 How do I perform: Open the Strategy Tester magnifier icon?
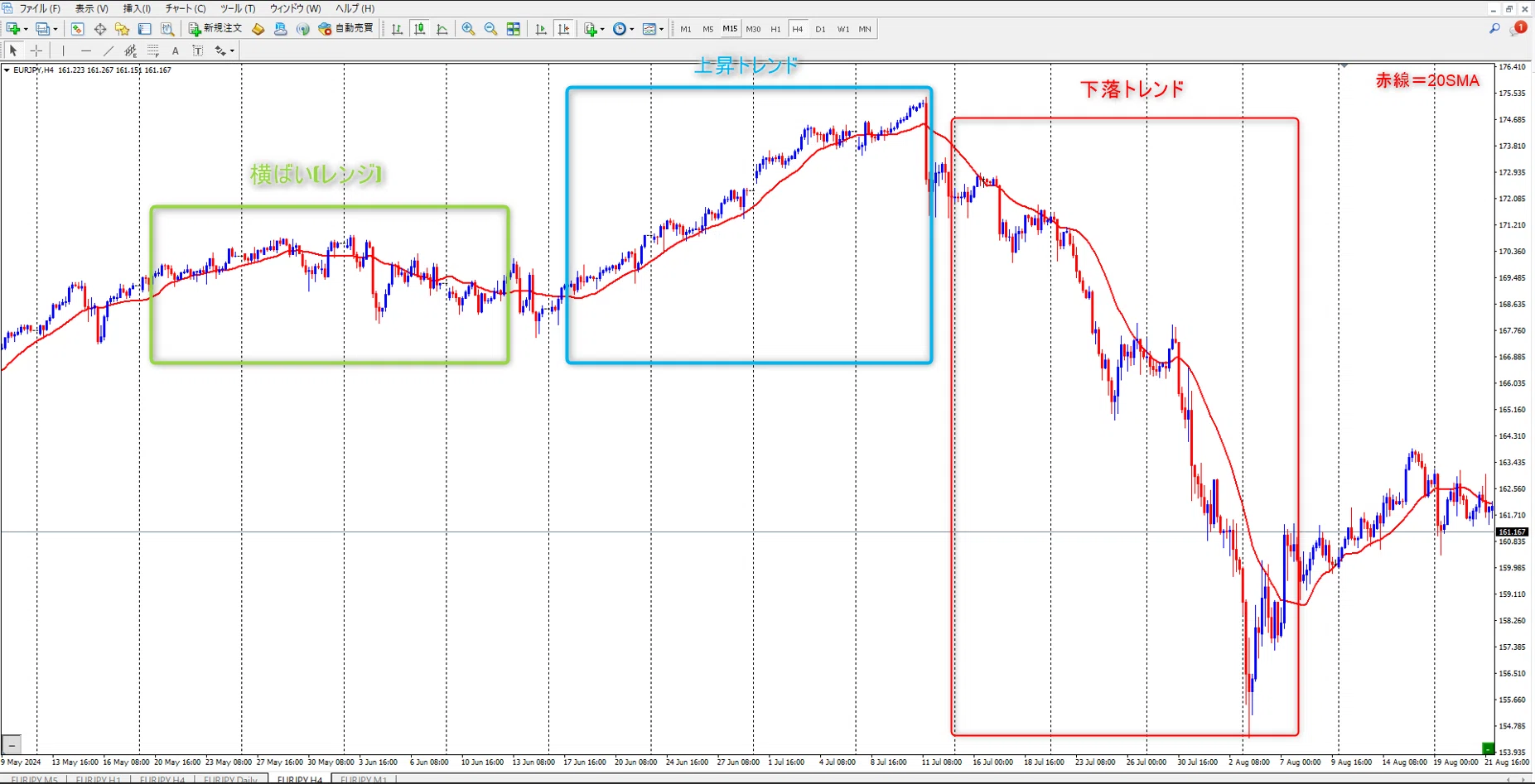[167, 29]
